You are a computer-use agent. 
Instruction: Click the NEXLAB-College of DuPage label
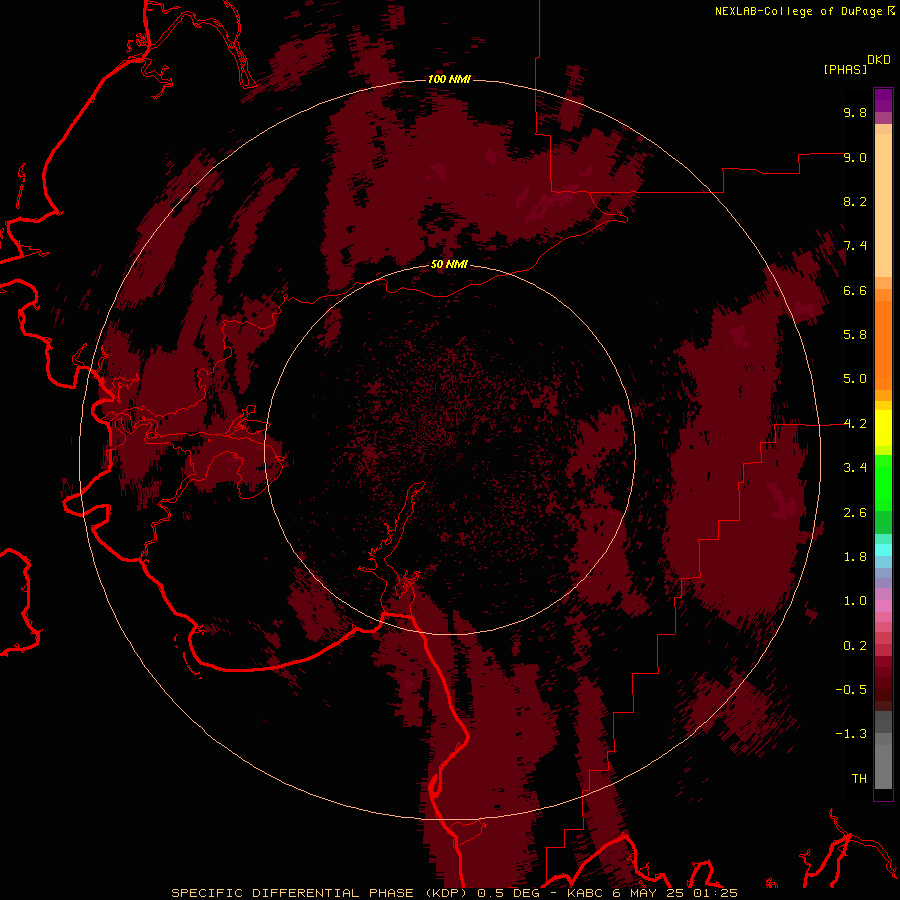point(798,11)
